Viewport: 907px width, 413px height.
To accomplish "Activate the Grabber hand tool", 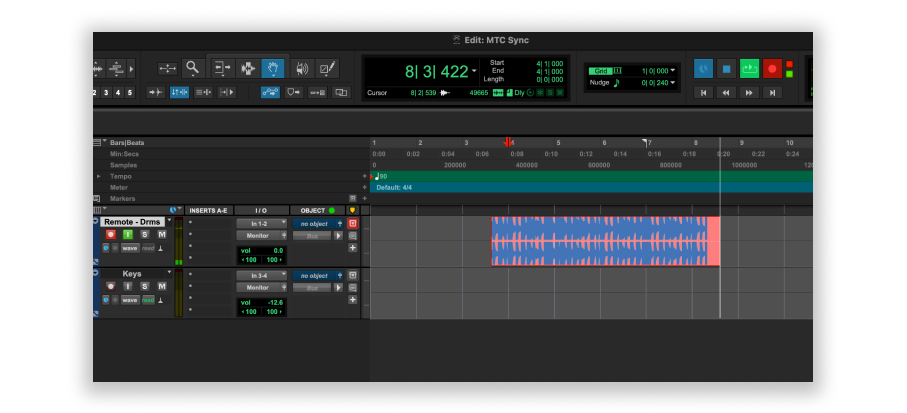I will [x=272, y=68].
